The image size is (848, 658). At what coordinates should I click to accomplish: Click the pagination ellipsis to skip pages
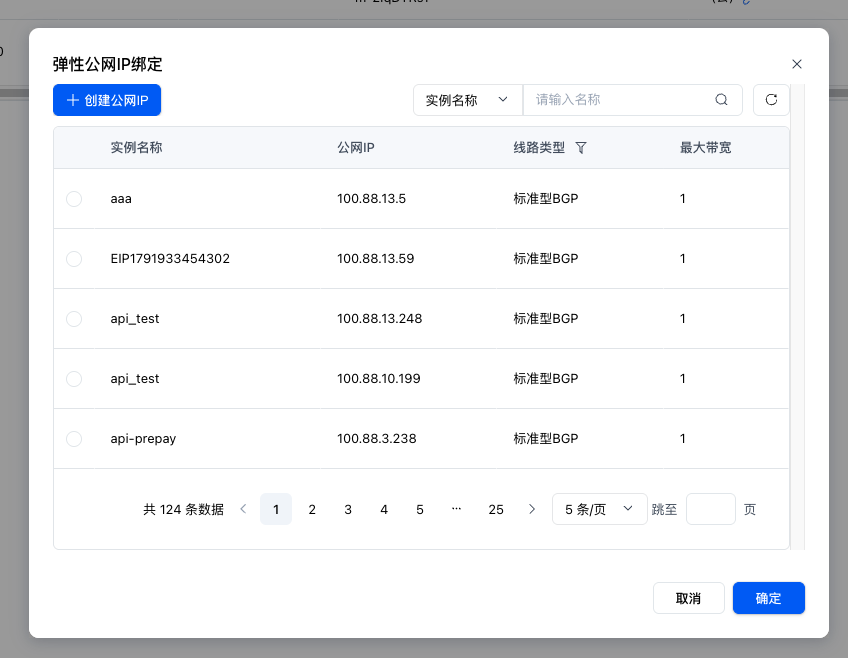point(456,509)
